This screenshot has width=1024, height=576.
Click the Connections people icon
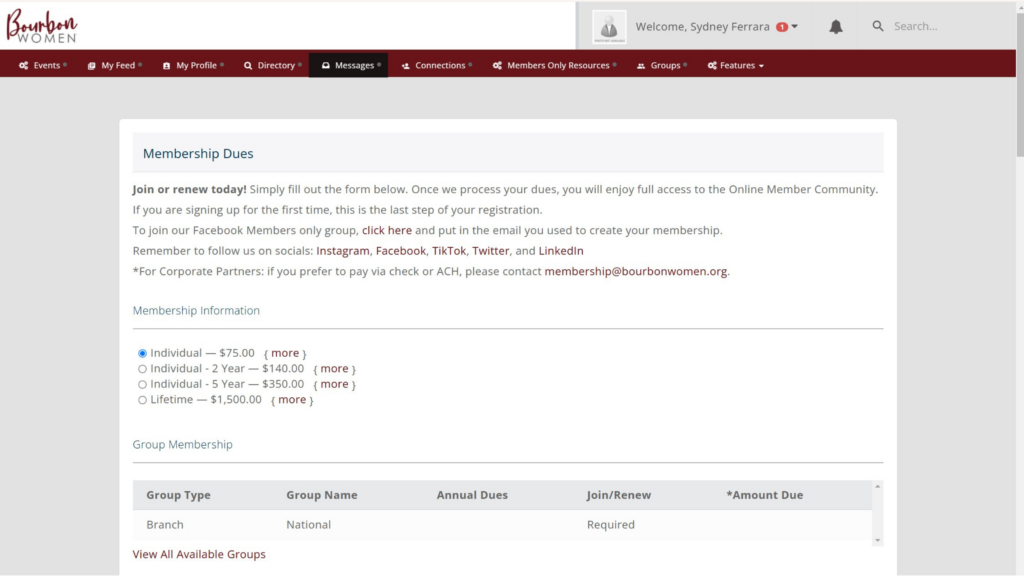406,66
